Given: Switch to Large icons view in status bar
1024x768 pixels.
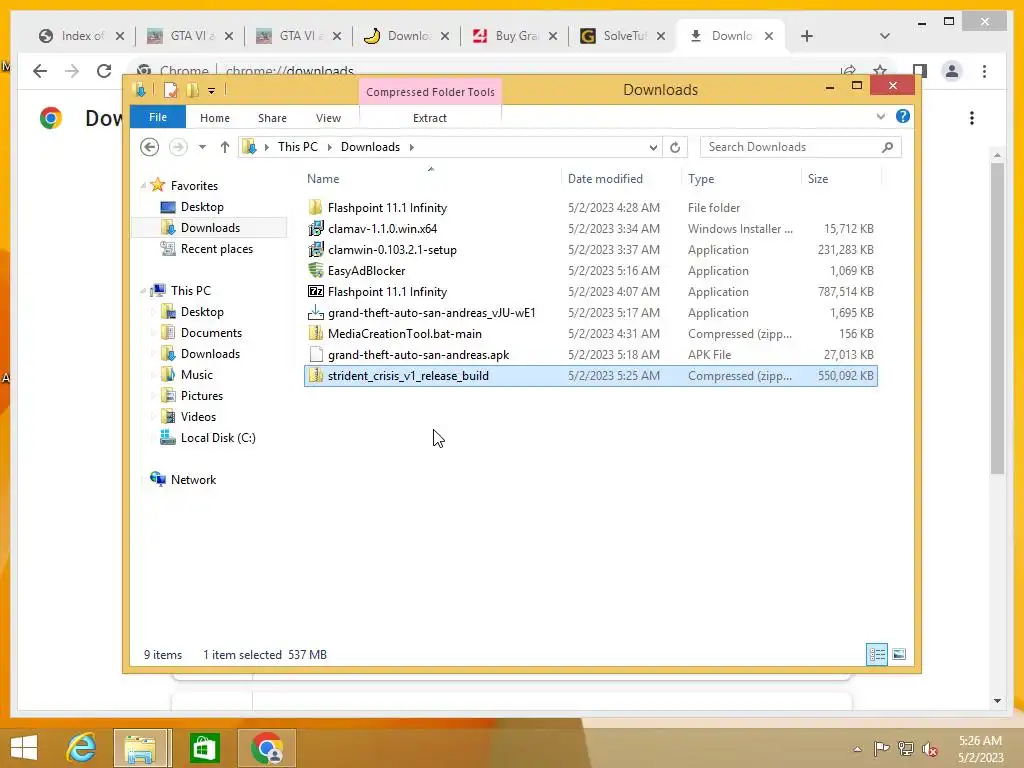Looking at the screenshot, I should (899, 654).
